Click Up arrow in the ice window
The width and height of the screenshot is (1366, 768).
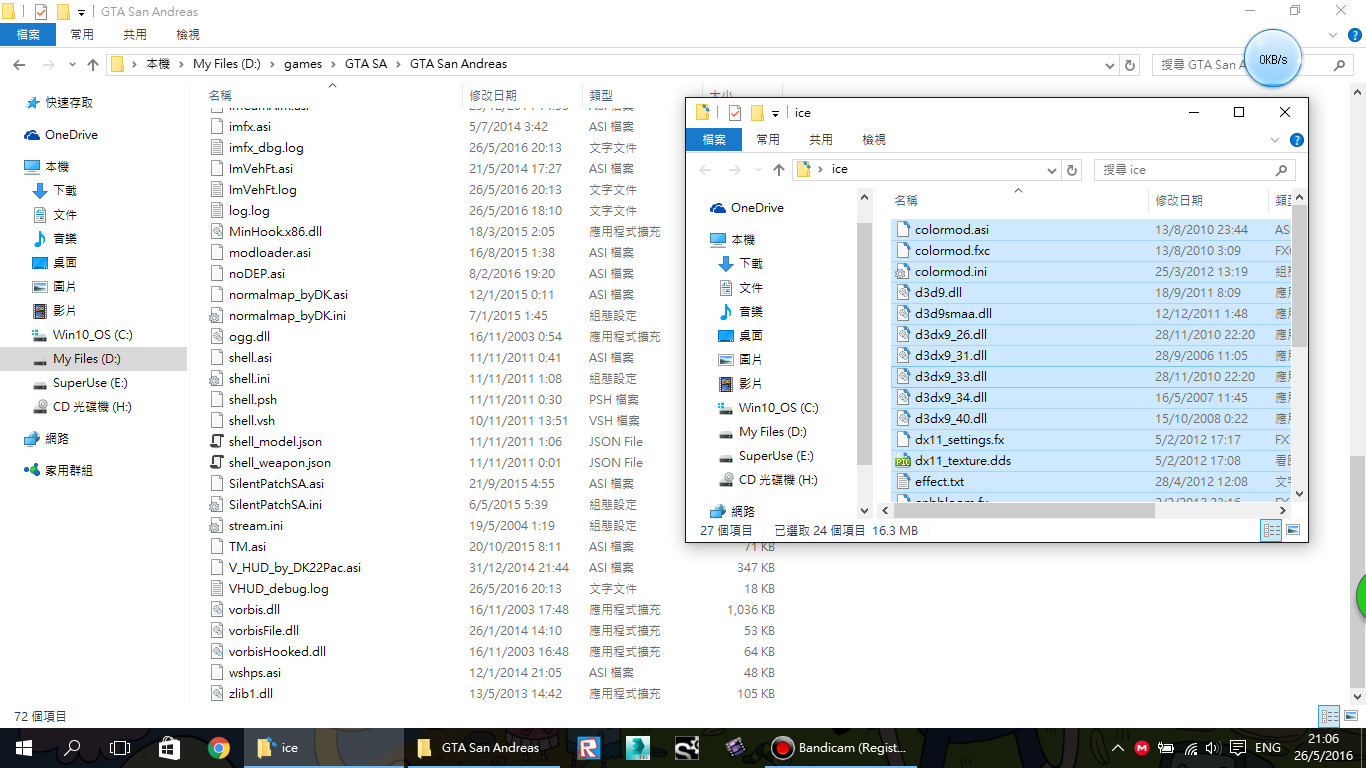click(779, 170)
